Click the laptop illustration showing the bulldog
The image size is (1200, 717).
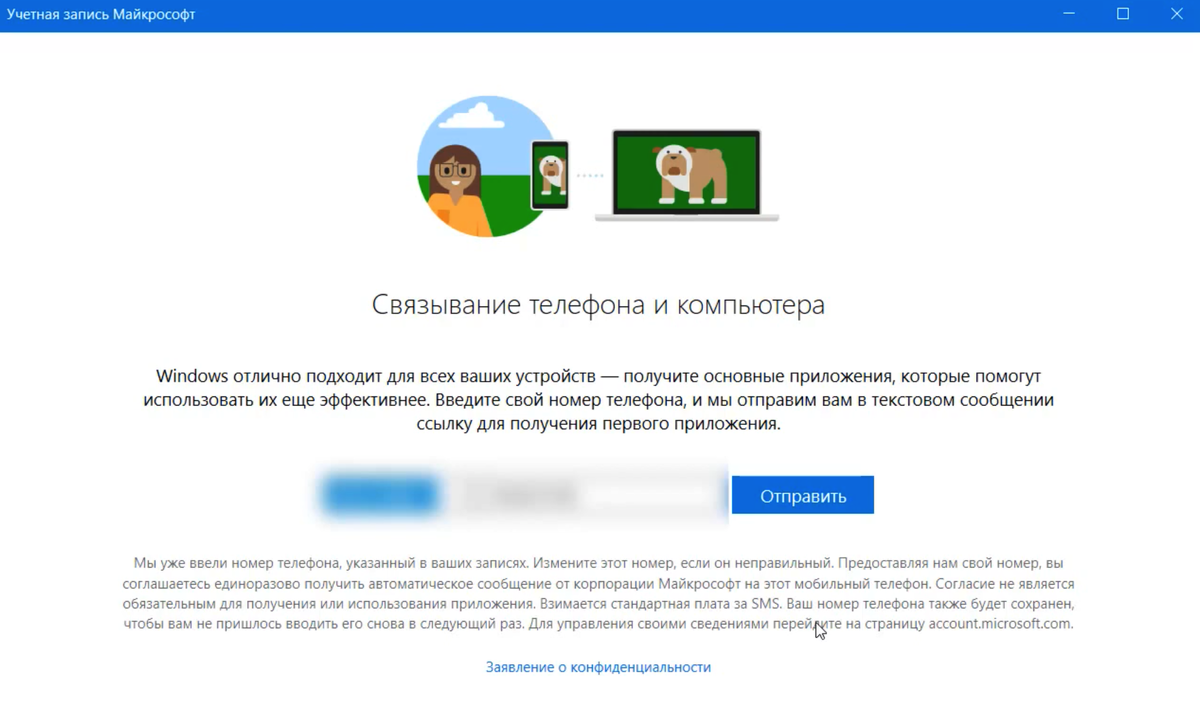[687, 175]
